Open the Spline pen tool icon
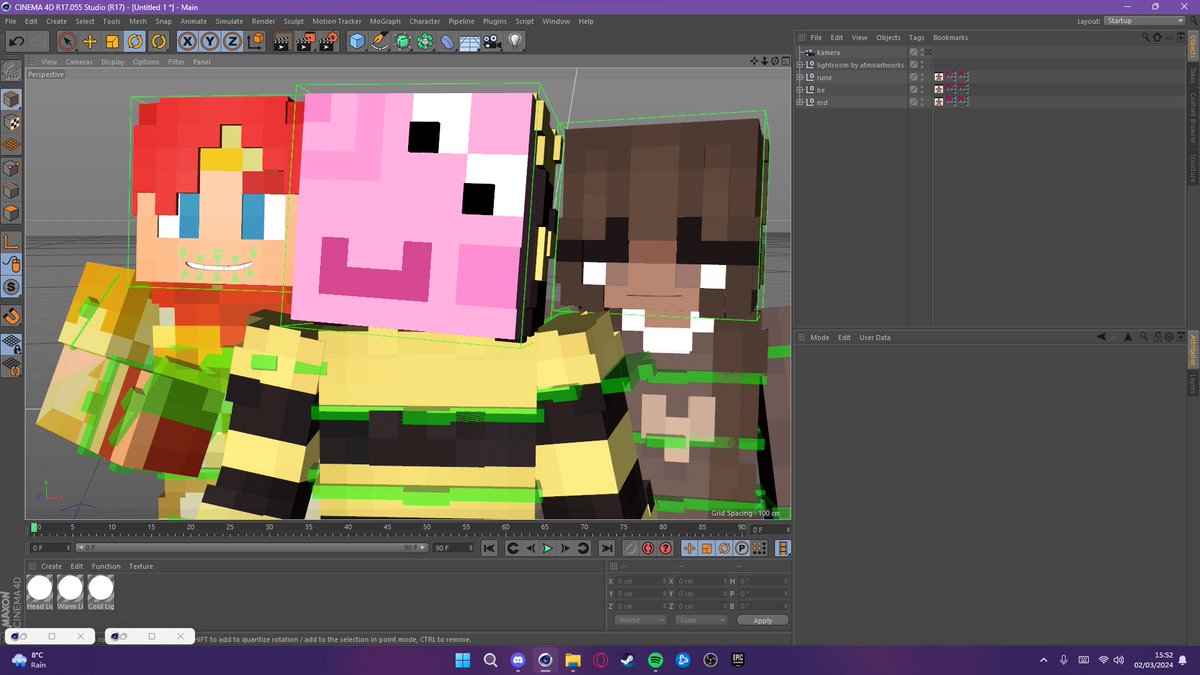The image size is (1200, 675). pyautogui.click(x=380, y=41)
